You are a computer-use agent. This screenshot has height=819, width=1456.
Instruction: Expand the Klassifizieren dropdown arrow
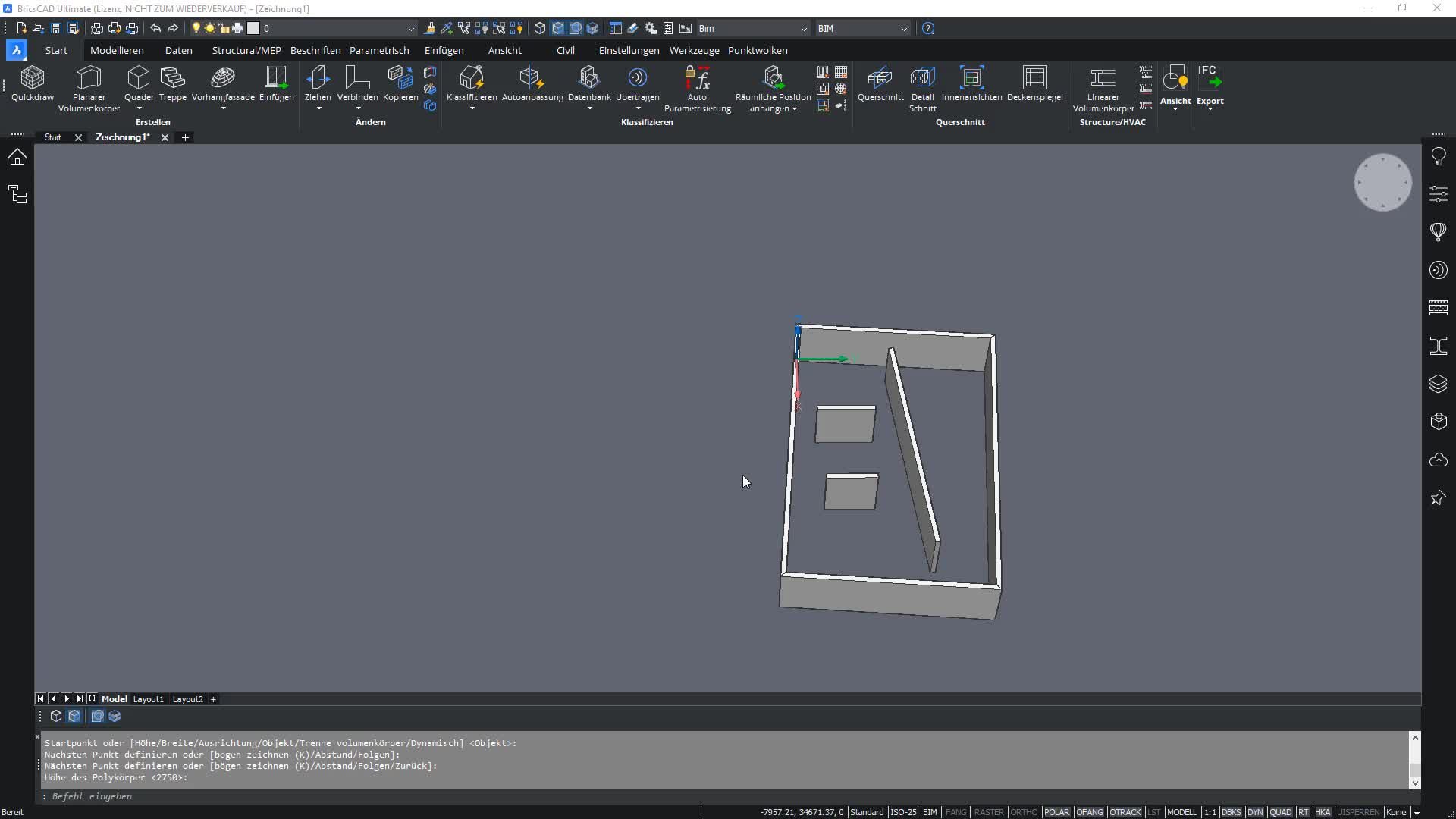[x=472, y=108]
